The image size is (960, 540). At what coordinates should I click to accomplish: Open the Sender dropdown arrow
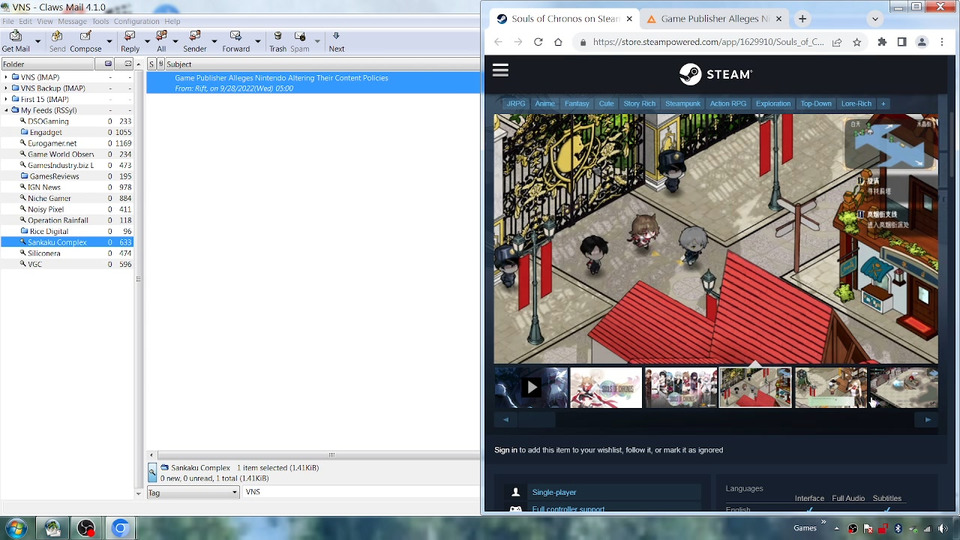pos(214,42)
